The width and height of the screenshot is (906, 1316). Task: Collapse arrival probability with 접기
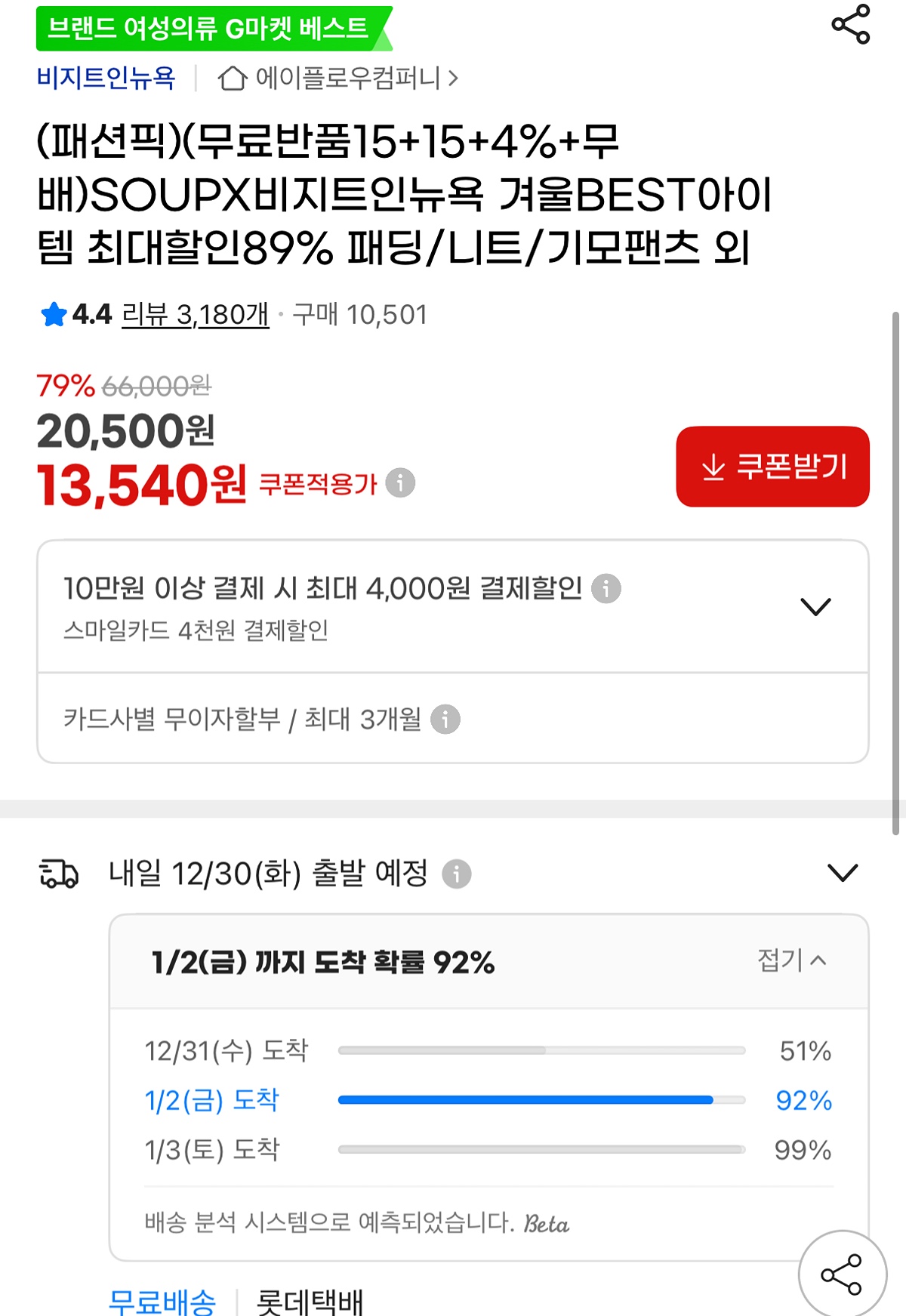[x=792, y=960]
